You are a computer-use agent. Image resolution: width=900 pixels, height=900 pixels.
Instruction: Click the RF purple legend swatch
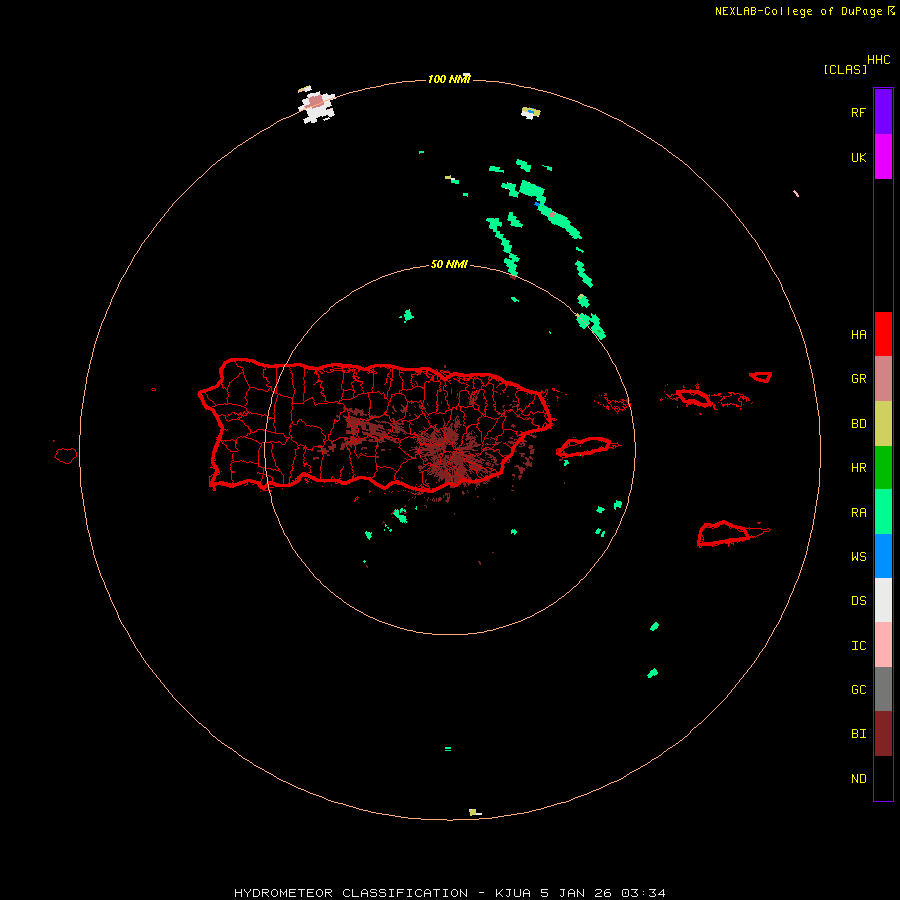pos(883,112)
